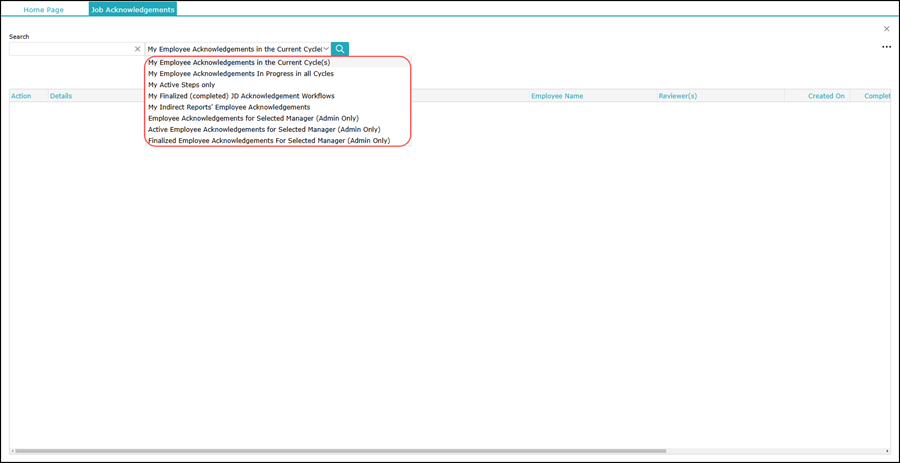The image size is (900, 463).
Task: Switch to the Home Page tab
Action: pos(43,10)
